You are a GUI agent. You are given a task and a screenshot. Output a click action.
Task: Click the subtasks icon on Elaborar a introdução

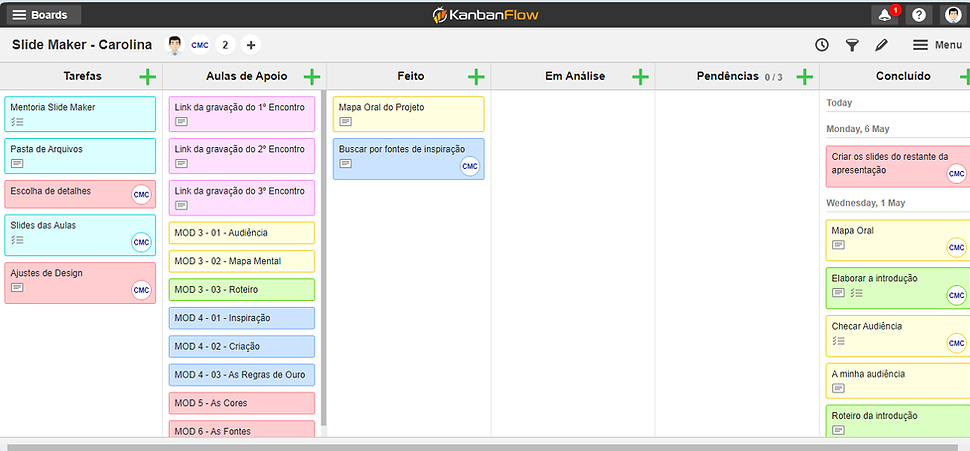(856, 293)
